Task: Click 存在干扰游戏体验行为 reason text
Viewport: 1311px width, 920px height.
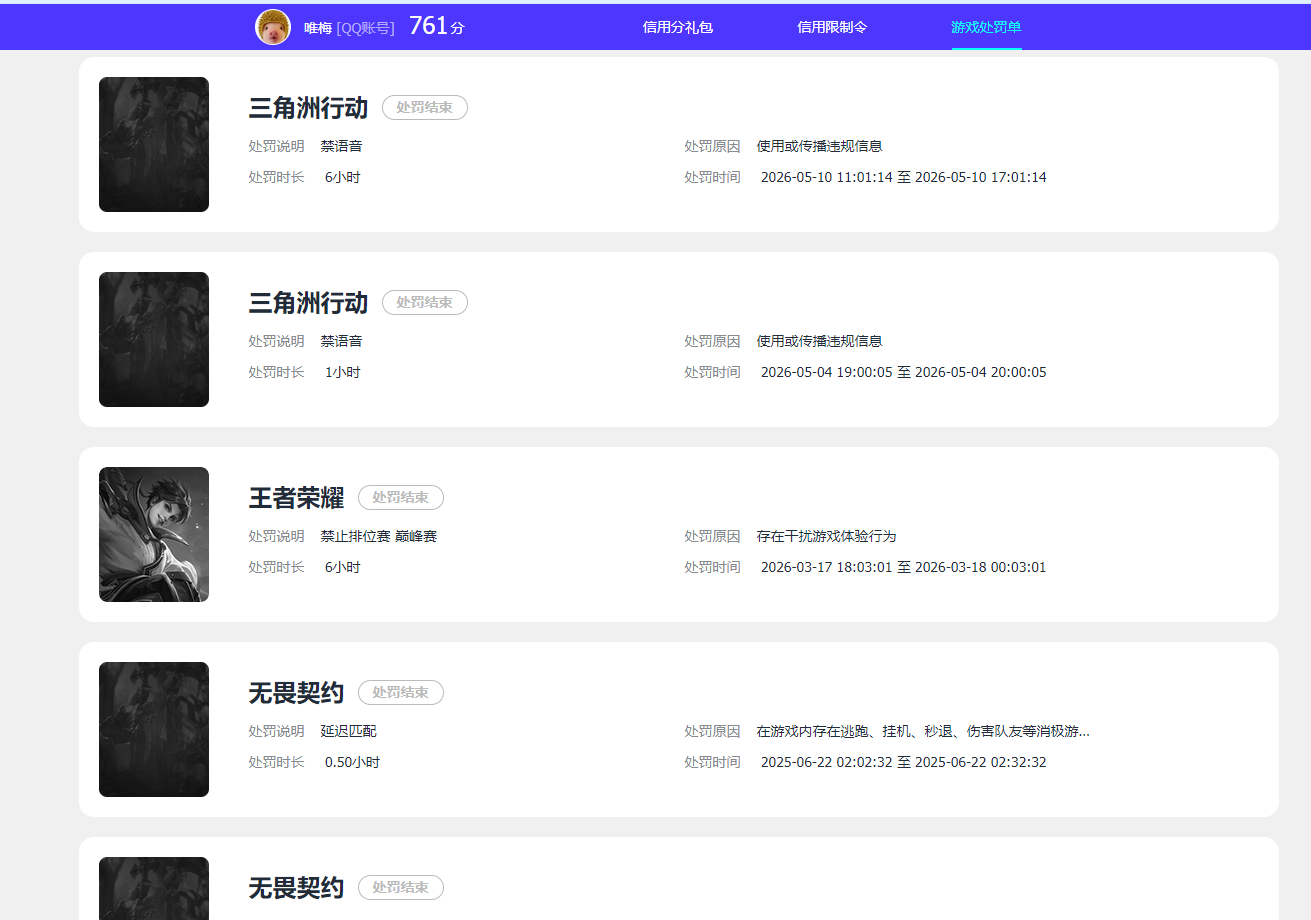Action: [826, 536]
